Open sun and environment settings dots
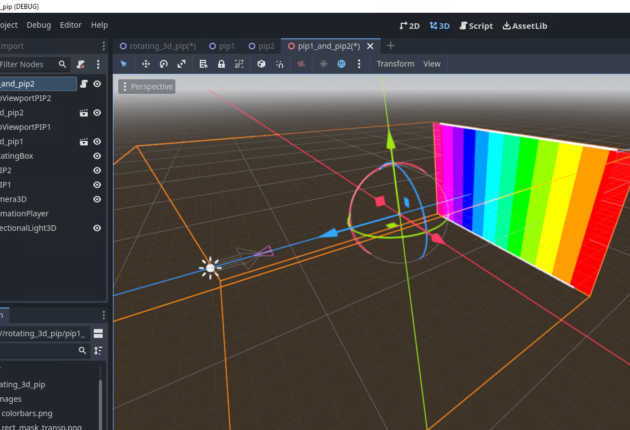630x430 pixels. coord(359,64)
